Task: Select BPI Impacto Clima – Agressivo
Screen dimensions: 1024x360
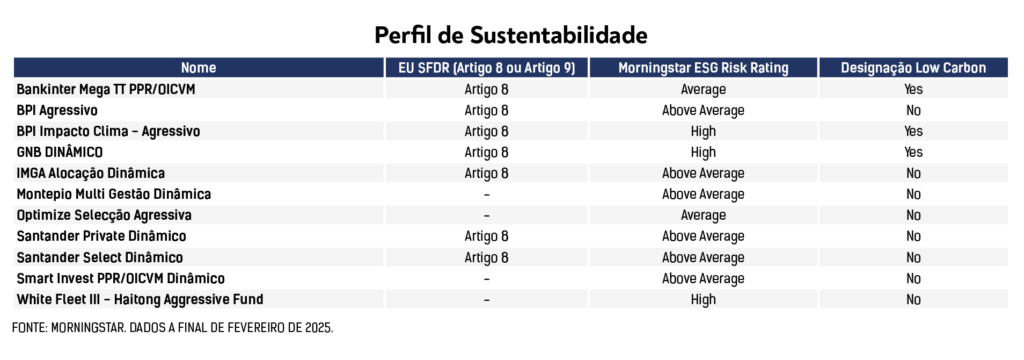Action: [108, 131]
